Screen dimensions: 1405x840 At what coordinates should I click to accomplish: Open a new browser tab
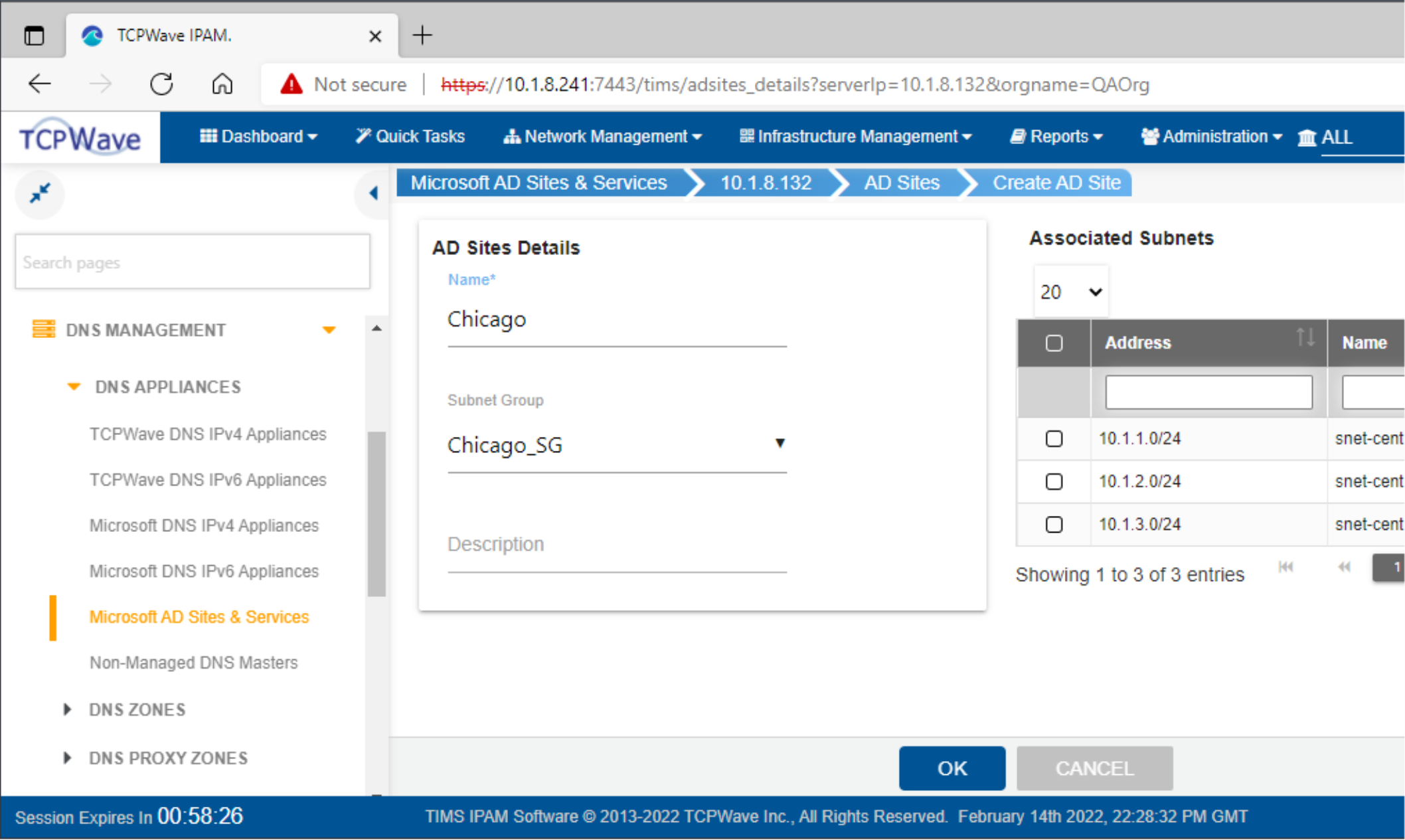[422, 35]
